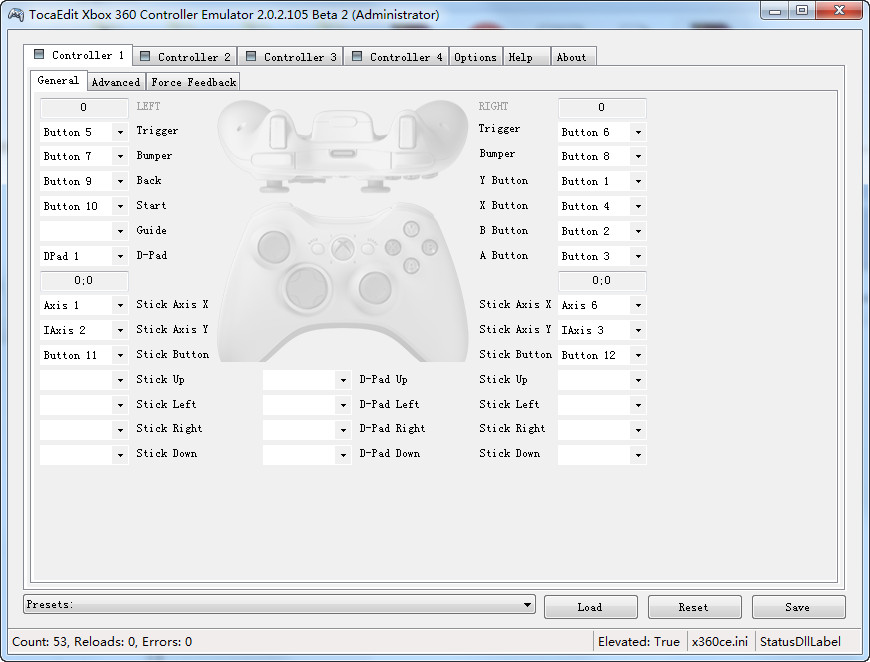Click the Controller 2 tab status icon
The image size is (870, 662).
coord(145,56)
